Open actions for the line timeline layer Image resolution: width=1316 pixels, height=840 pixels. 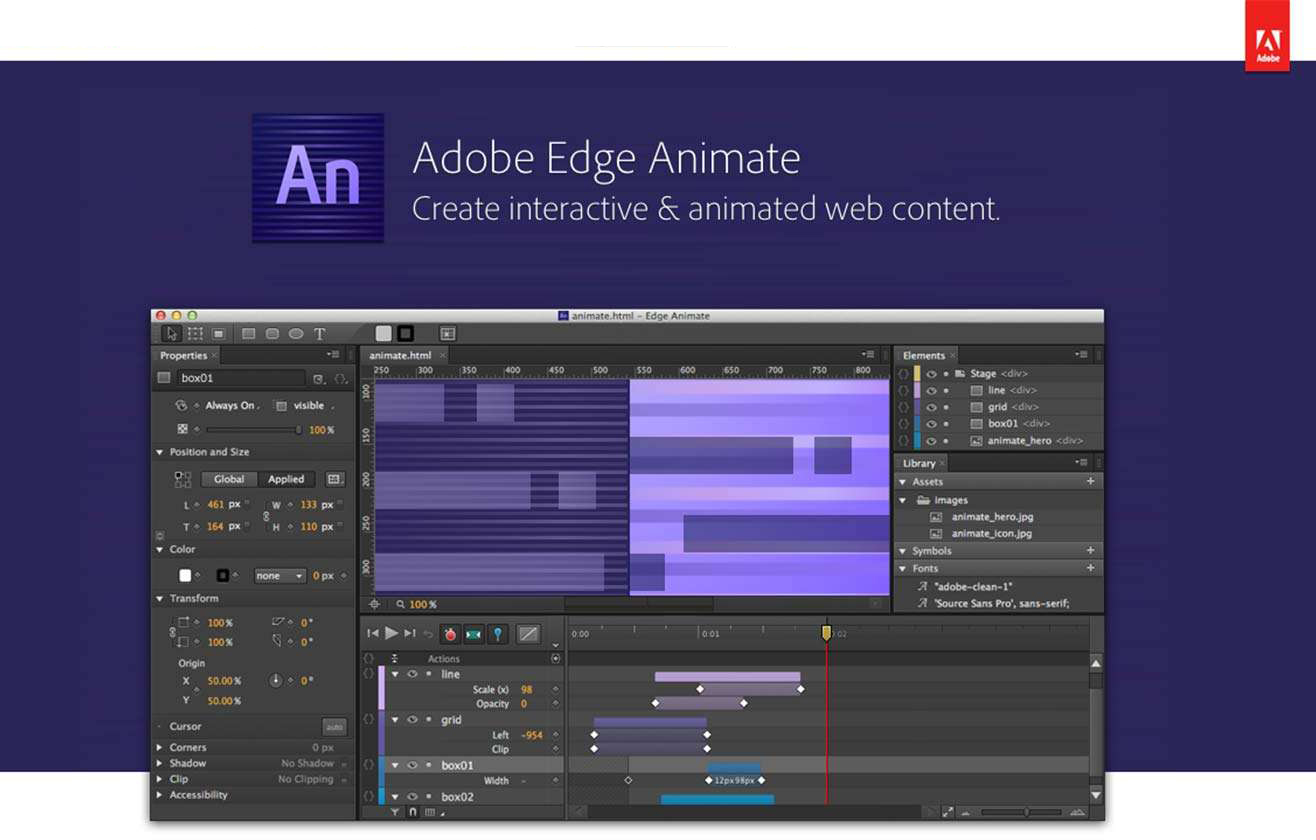coord(369,674)
